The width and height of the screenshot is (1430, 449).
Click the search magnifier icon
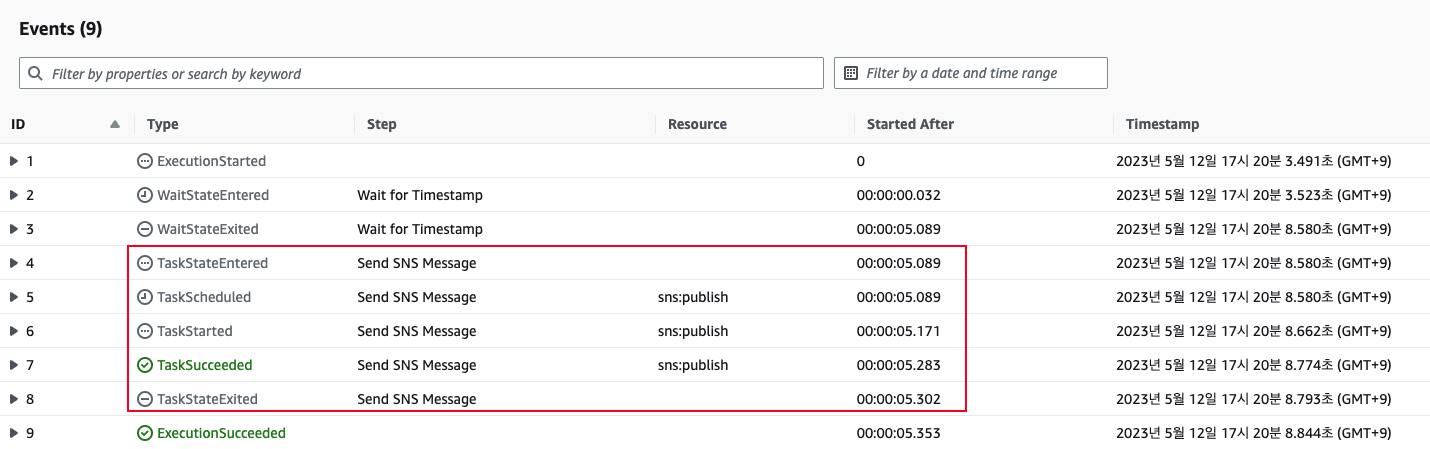click(x=36, y=73)
